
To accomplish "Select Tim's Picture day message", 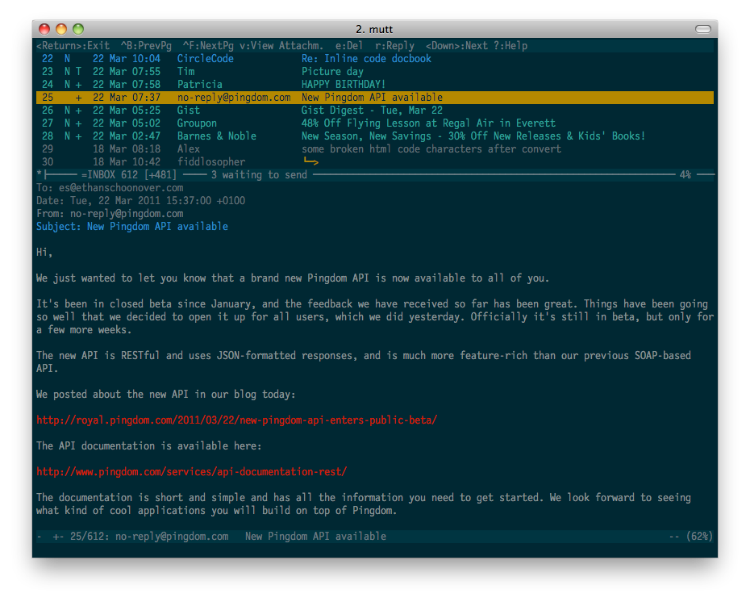I will pyautogui.click(x=375, y=71).
